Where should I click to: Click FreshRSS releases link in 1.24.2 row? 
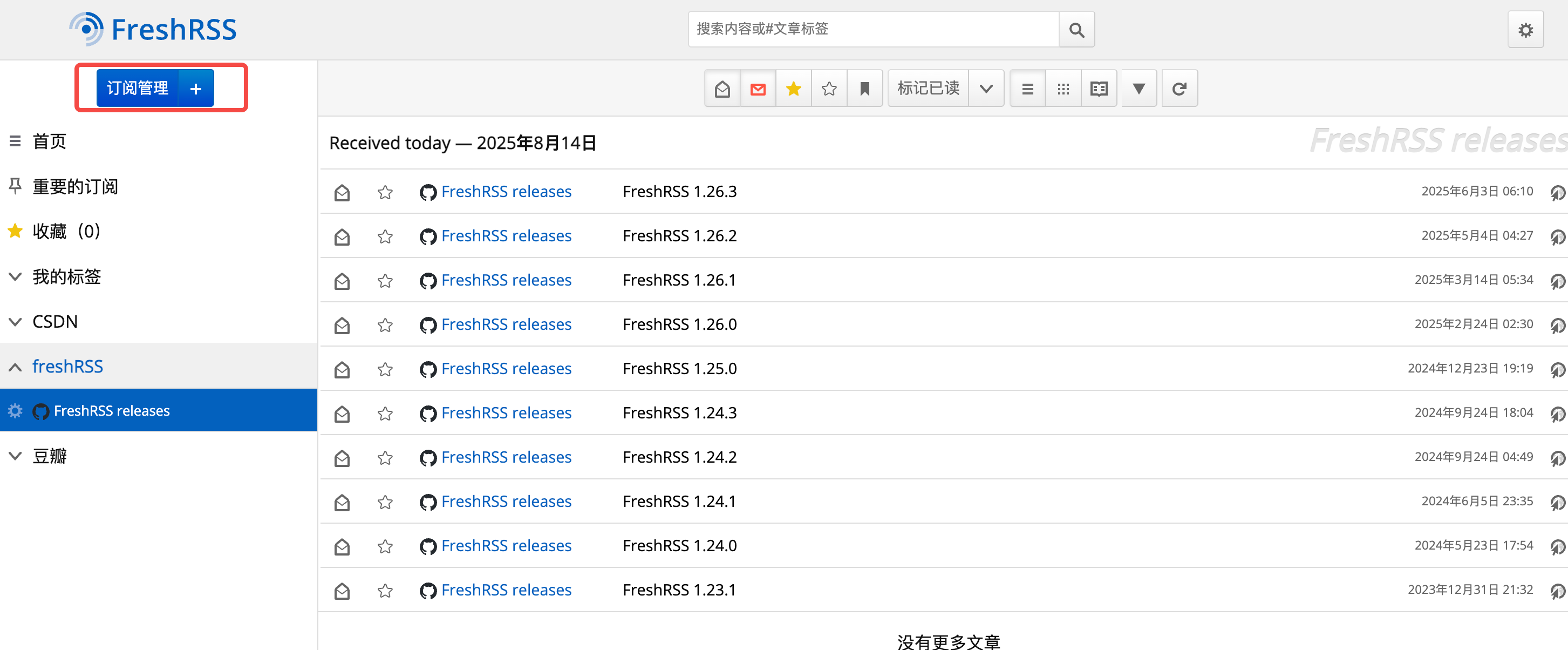pos(507,457)
